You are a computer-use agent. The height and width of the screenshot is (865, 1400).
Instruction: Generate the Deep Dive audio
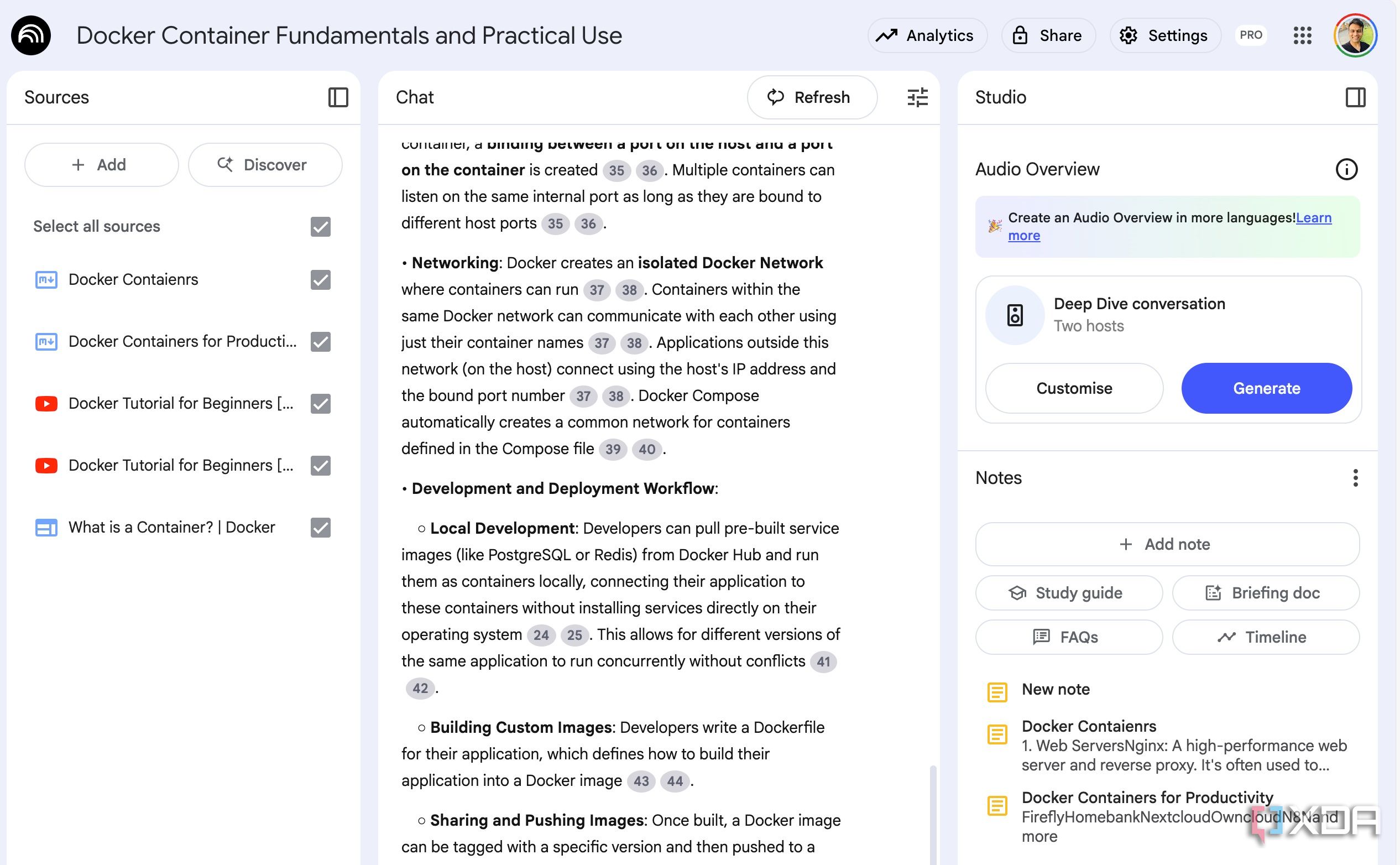[1266, 388]
